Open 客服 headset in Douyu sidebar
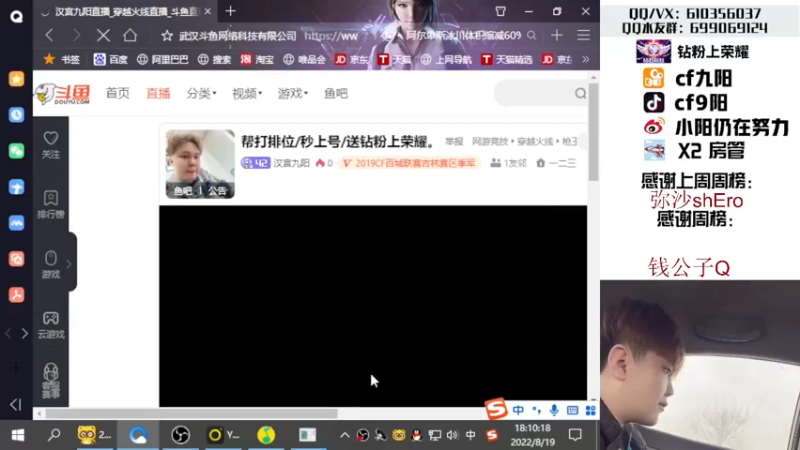Viewport: 800px width, 450px height. [x=51, y=381]
